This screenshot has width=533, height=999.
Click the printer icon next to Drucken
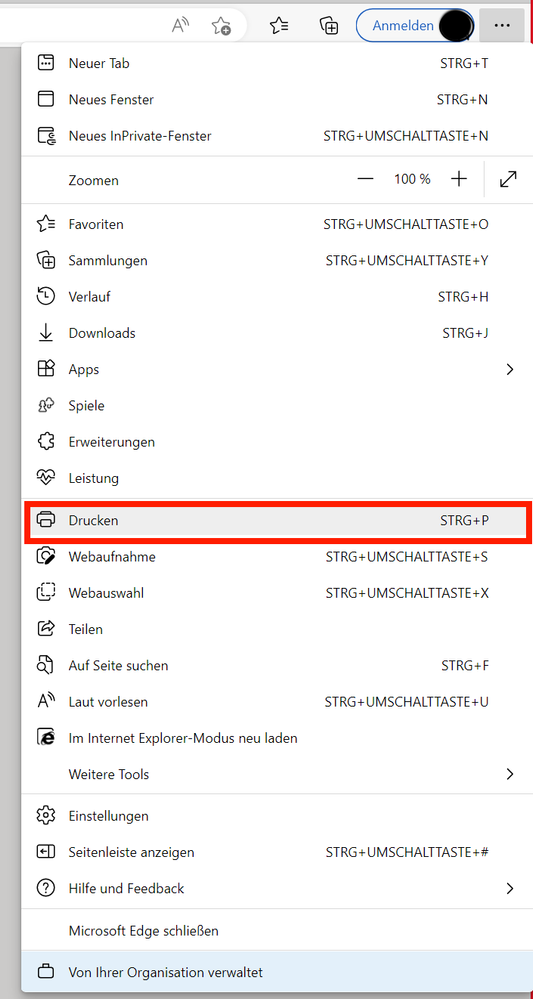pos(46,521)
